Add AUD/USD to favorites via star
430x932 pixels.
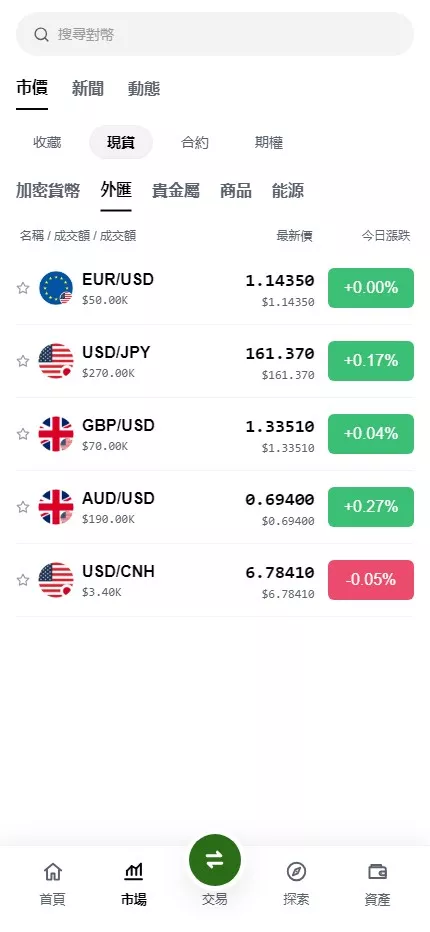click(x=23, y=507)
